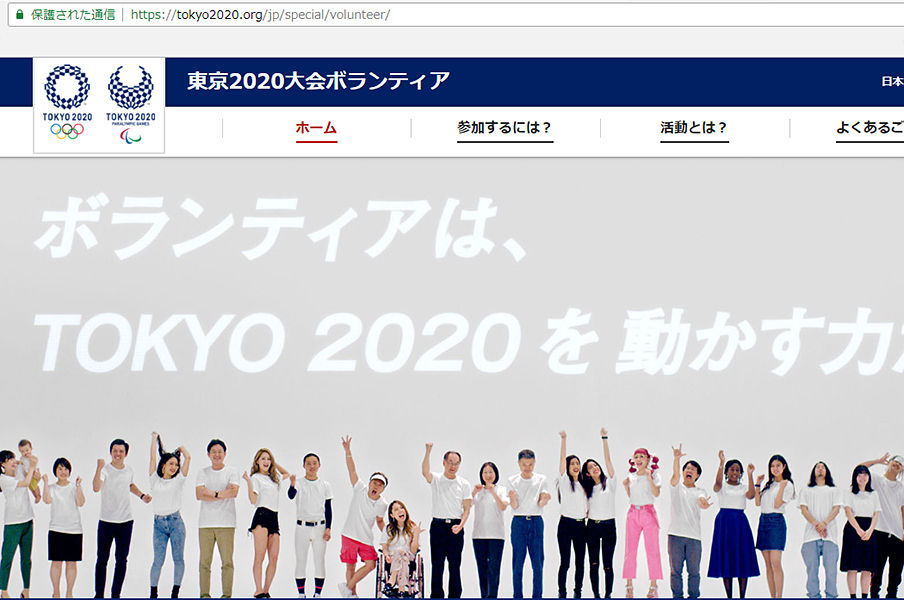This screenshot has height=600, width=904.
Task: Click the Paralympic agitos symbol
Action: (x=130, y=136)
